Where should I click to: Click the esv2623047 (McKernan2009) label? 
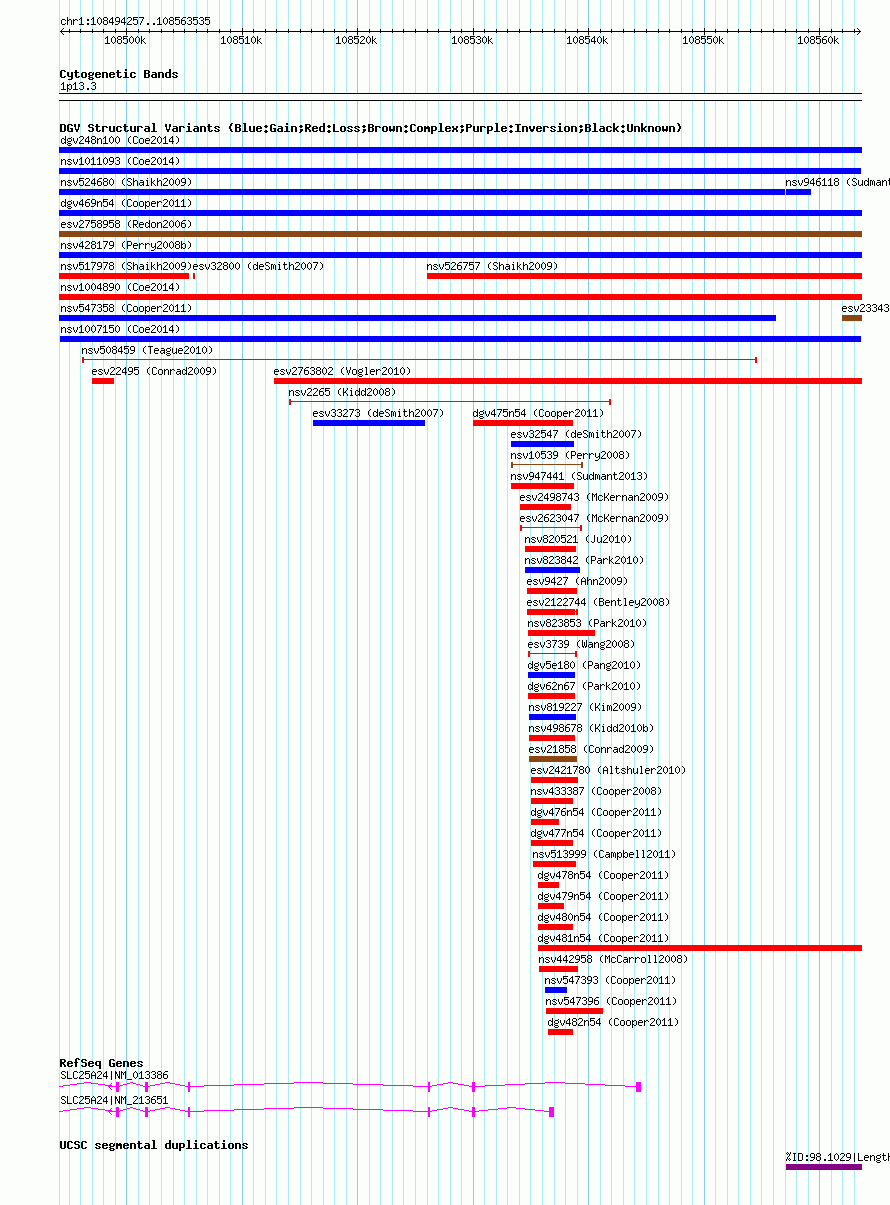(x=594, y=518)
